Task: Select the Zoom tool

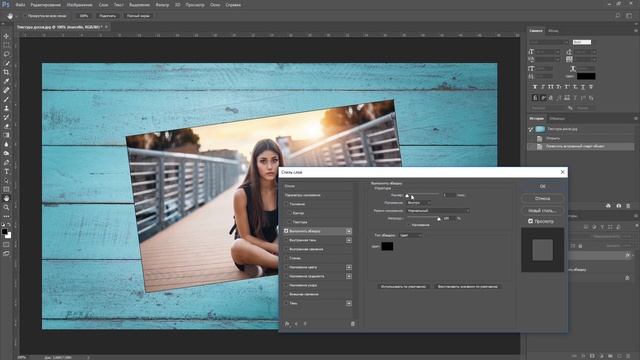Action: click(x=6, y=207)
